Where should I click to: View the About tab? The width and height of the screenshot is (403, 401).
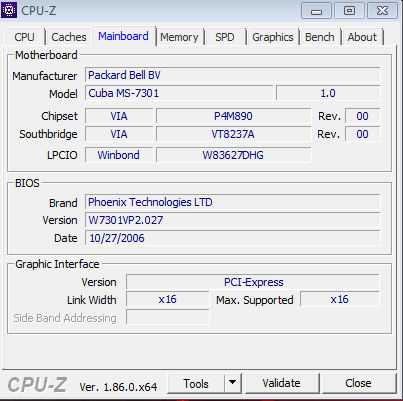tap(362, 37)
